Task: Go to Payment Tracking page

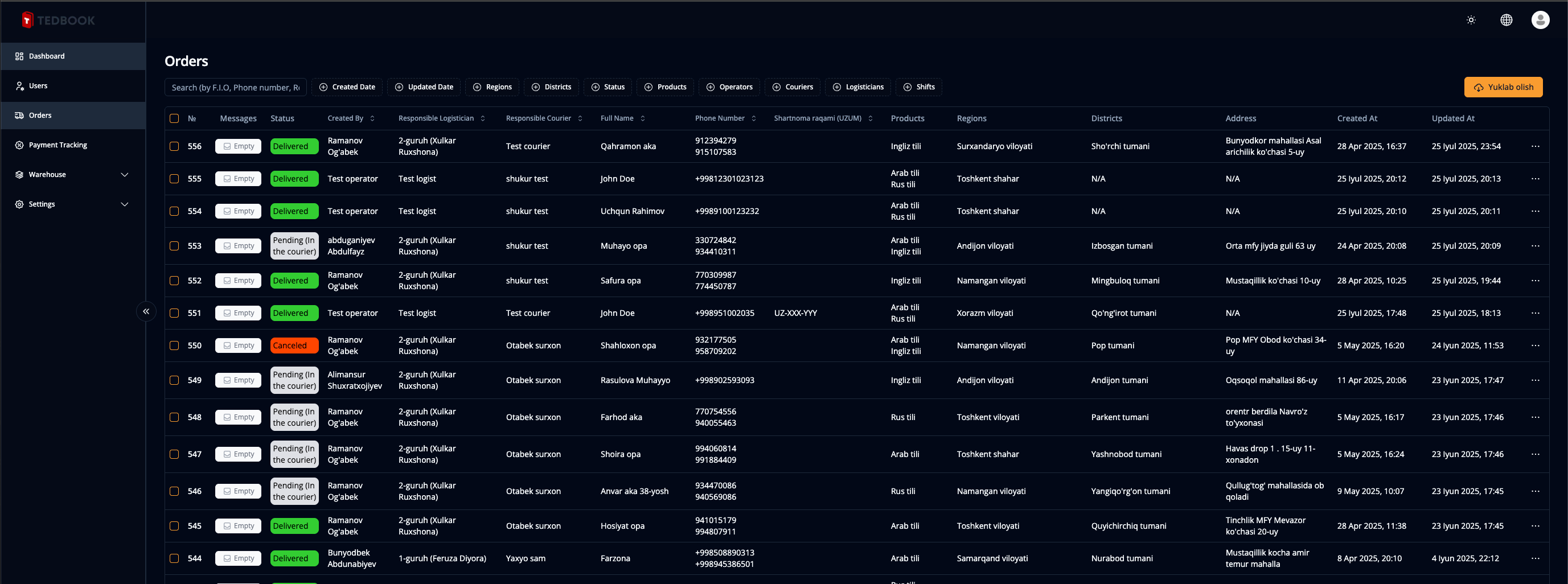Action: point(58,145)
